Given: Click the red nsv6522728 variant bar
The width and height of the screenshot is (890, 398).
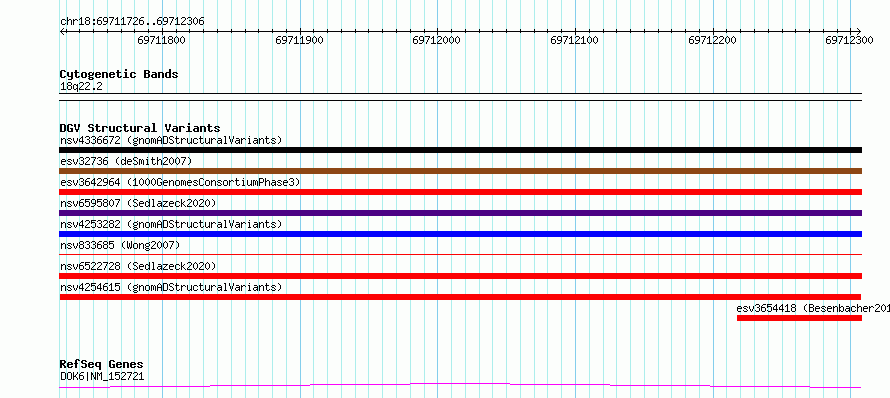Looking at the screenshot, I should pos(460,276).
